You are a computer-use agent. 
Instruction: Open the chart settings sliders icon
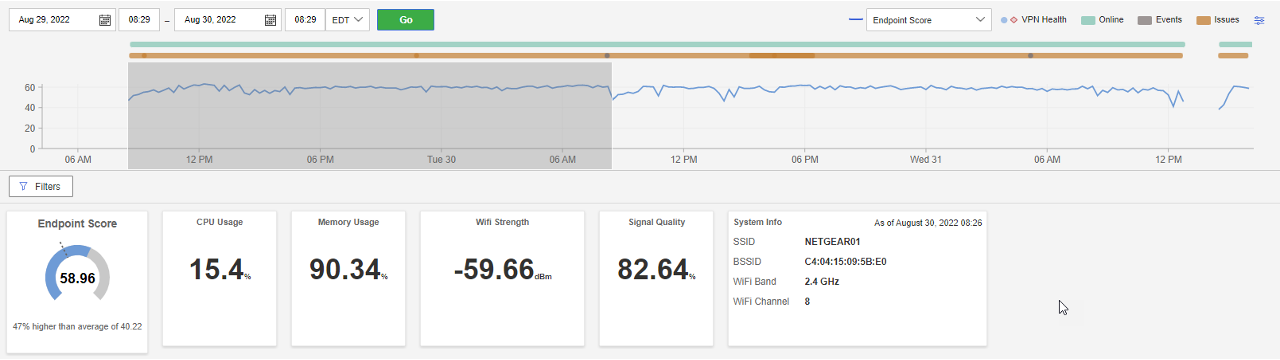coord(1259,20)
